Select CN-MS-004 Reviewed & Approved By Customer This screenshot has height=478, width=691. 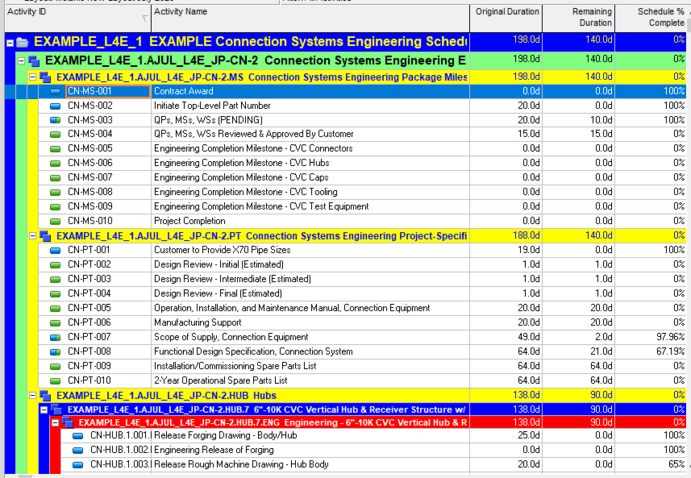[x=253, y=134]
